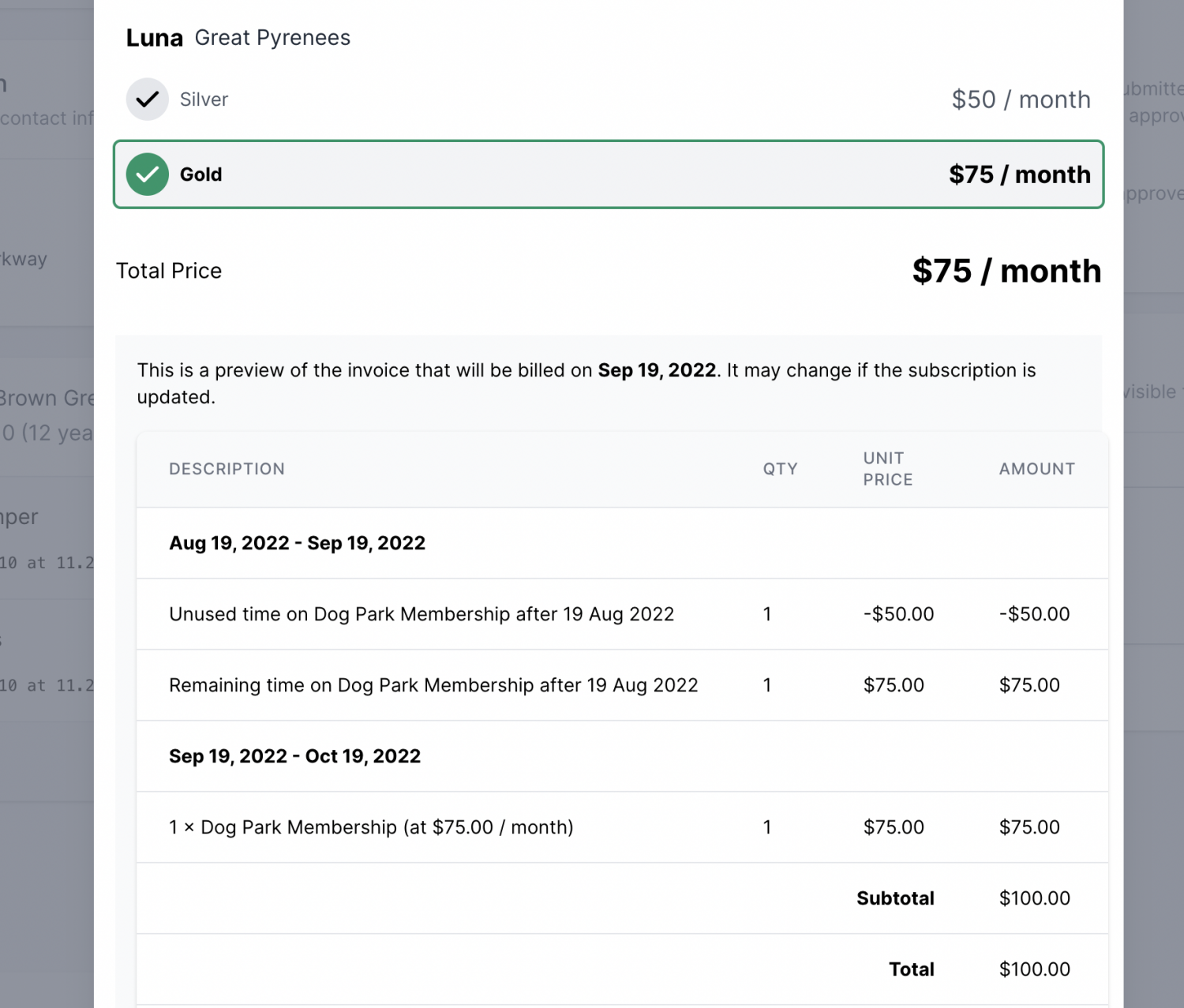Click the Remaining time on Dog Park Membership row
The image size is (1184, 1008).
433,685
